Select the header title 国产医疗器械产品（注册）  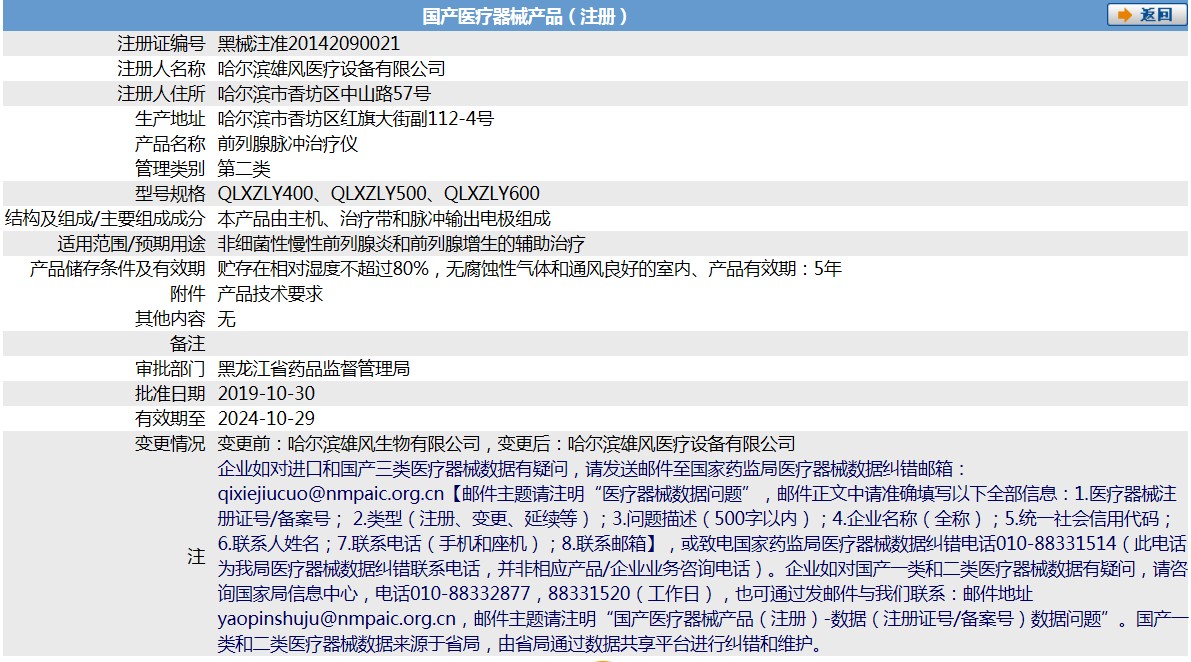tap(525, 16)
